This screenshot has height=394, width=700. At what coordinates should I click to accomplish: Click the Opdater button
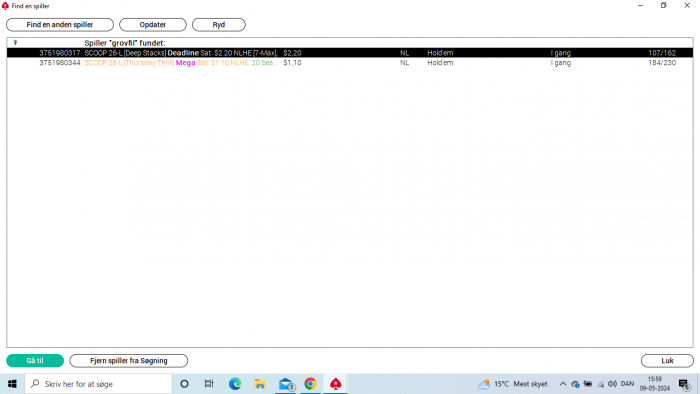coord(153,25)
